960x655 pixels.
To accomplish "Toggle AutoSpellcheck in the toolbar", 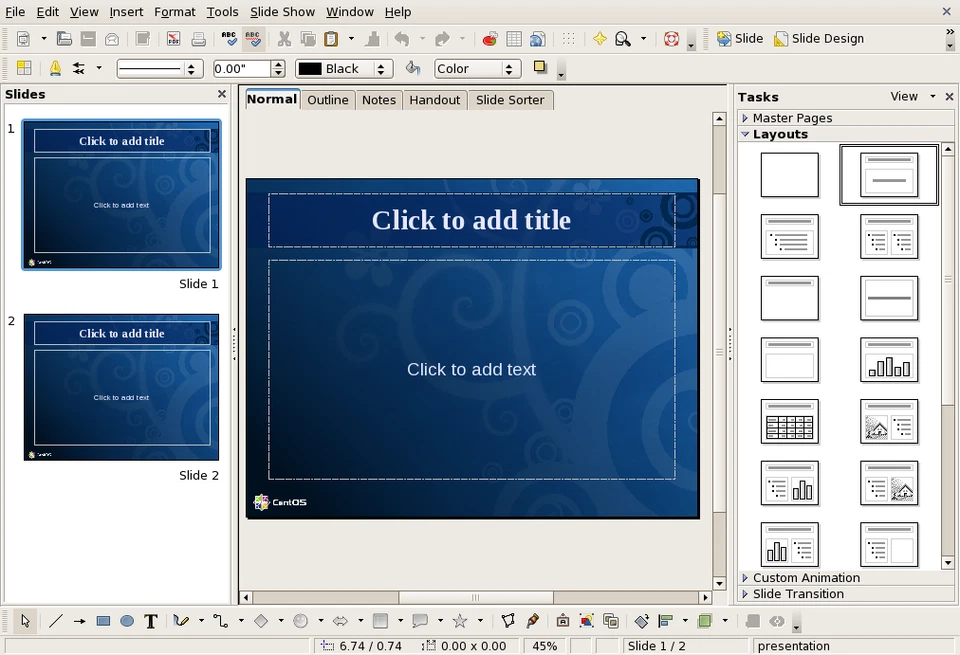I will click(x=253, y=39).
